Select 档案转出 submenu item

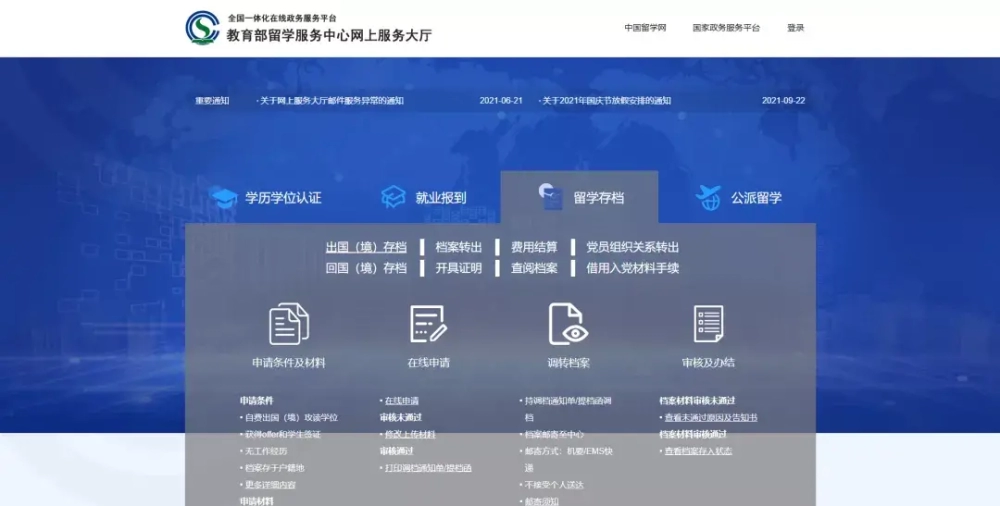coord(459,247)
